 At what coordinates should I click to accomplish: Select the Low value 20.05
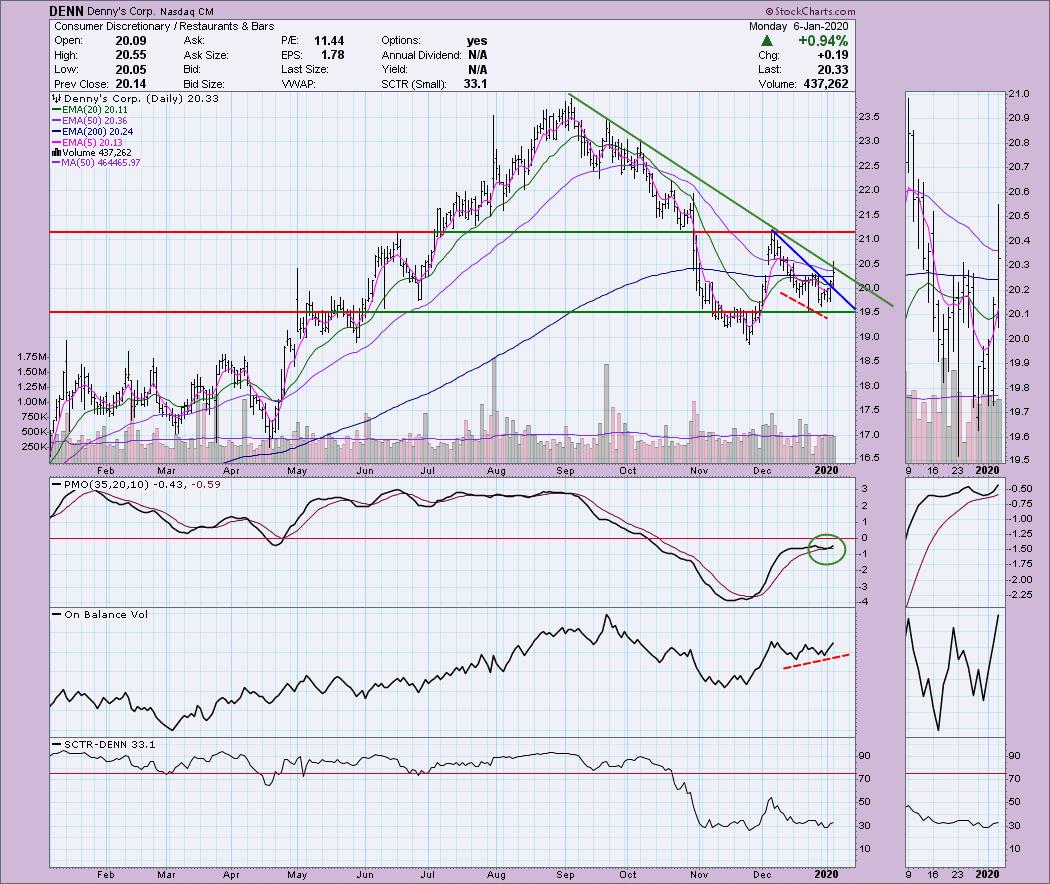click(131, 70)
